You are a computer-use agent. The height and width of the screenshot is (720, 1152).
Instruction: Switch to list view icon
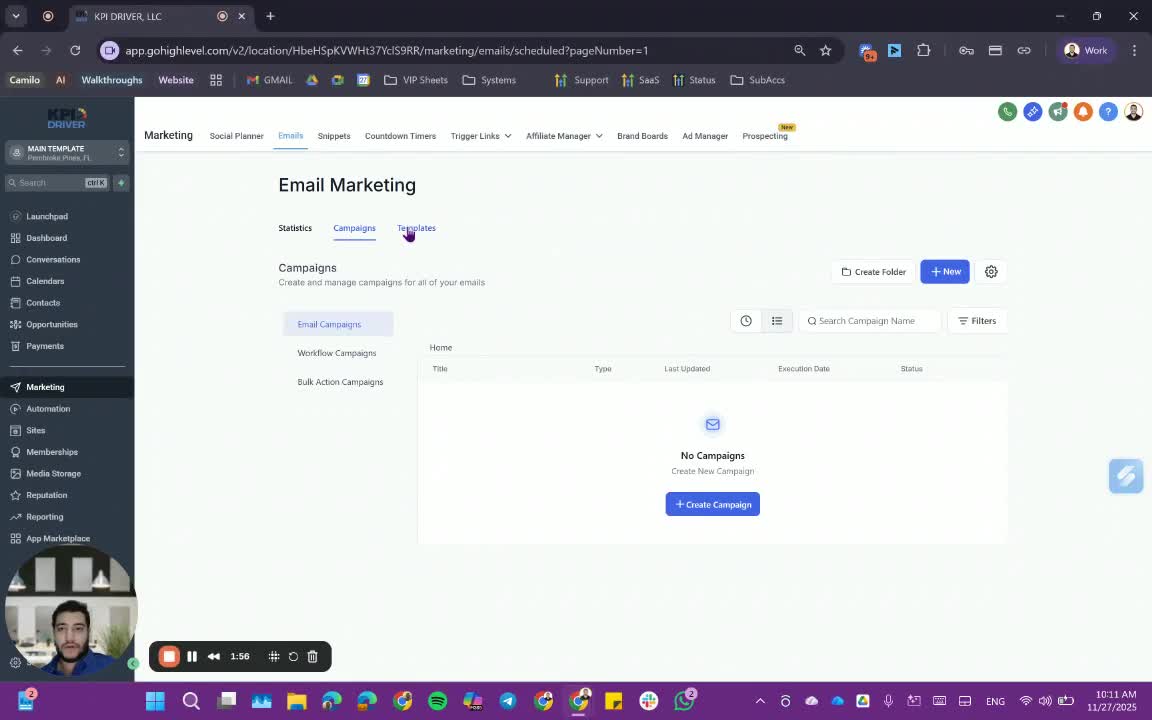point(777,321)
